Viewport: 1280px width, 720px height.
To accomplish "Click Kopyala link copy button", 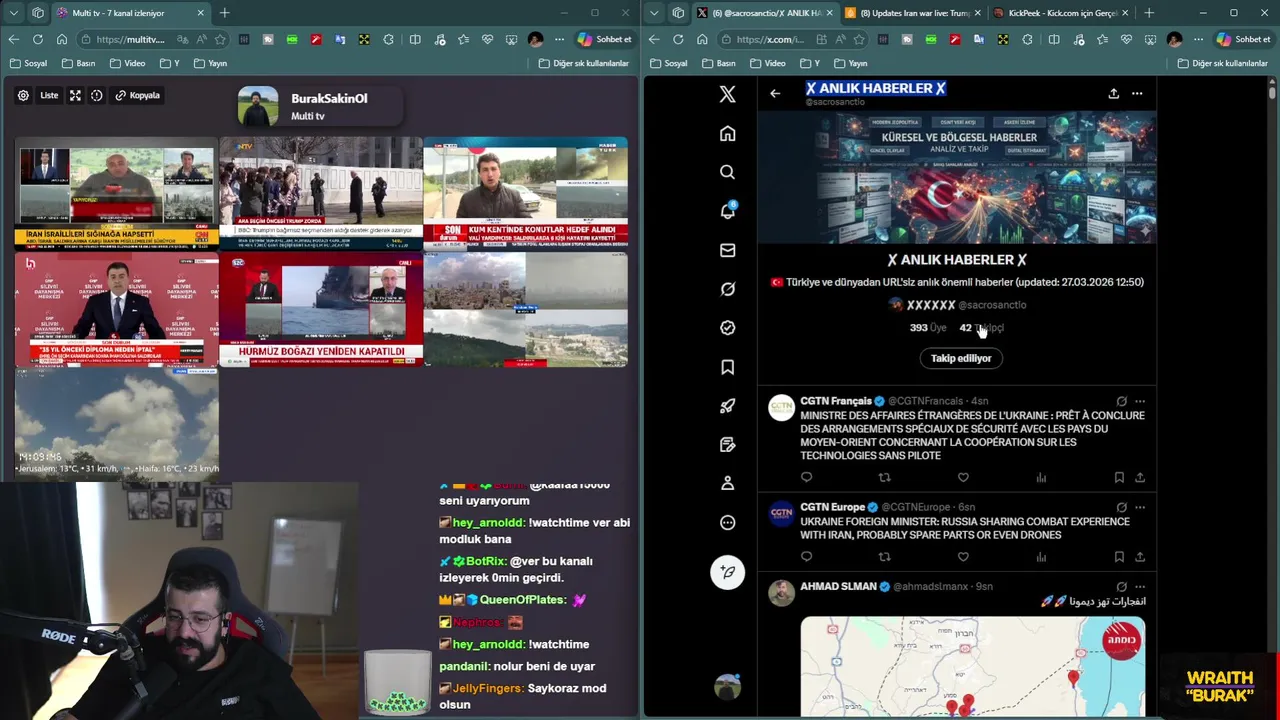I will click(x=137, y=95).
